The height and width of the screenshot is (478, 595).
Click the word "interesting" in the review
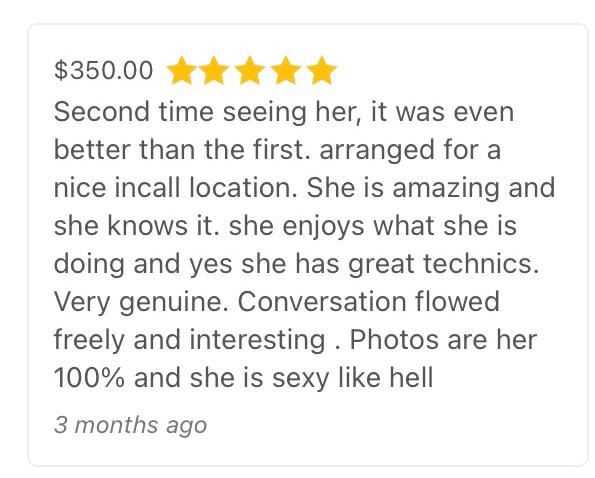[257, 341]
